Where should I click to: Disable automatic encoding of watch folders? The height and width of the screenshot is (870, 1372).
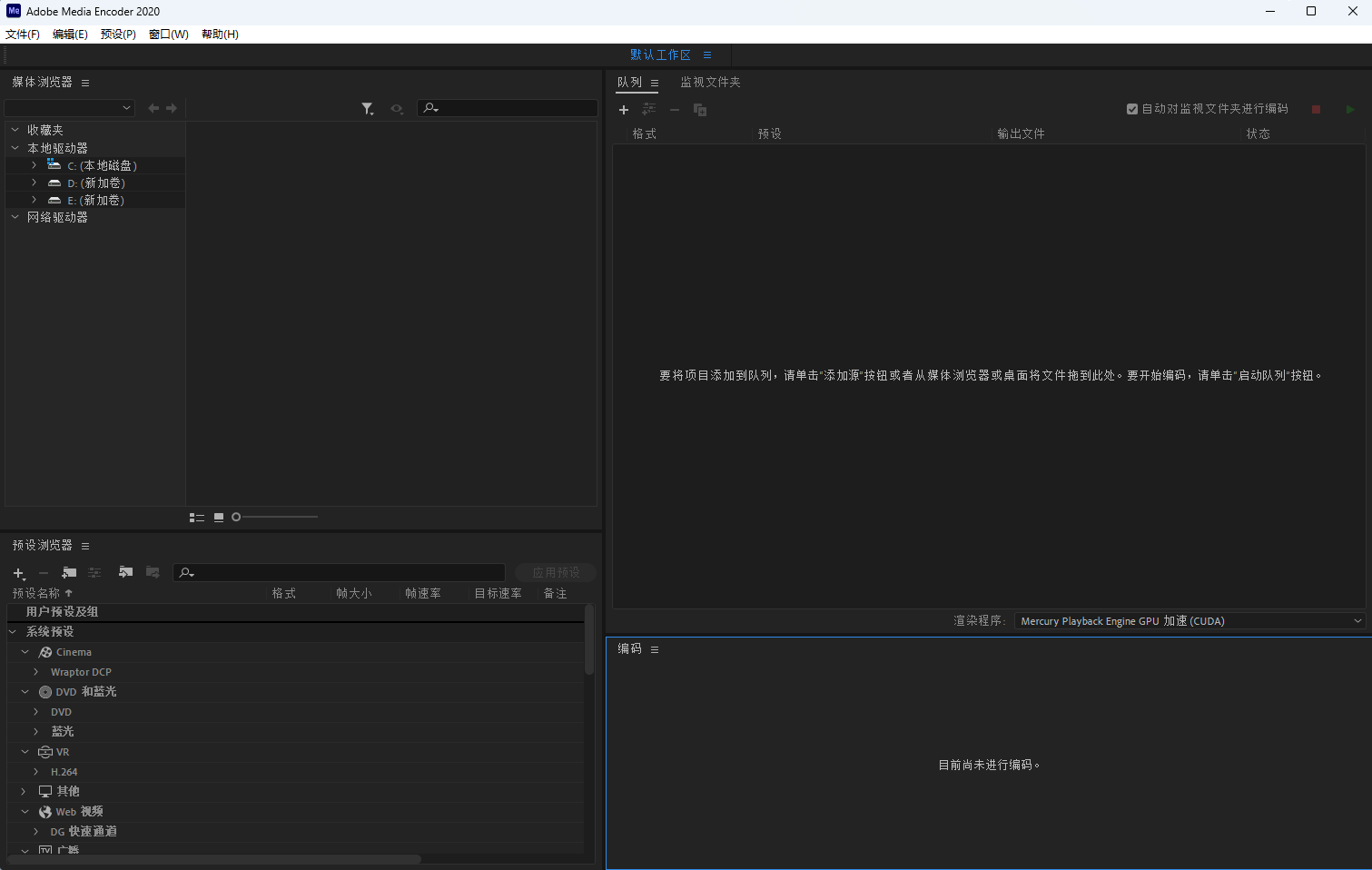tap(1132, 108)
